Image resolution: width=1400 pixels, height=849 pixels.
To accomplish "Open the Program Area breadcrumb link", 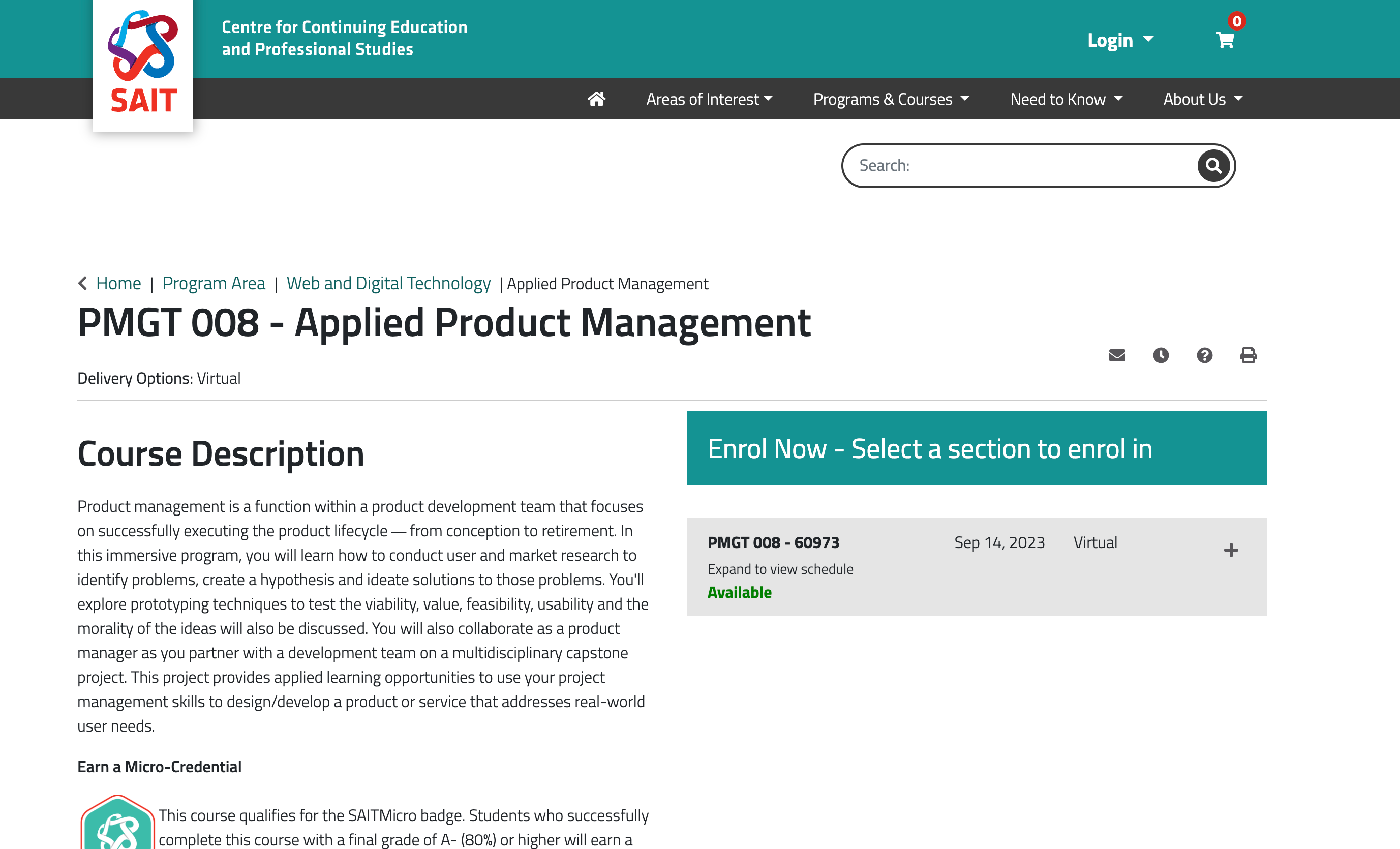I will click(x=214, y=283).
